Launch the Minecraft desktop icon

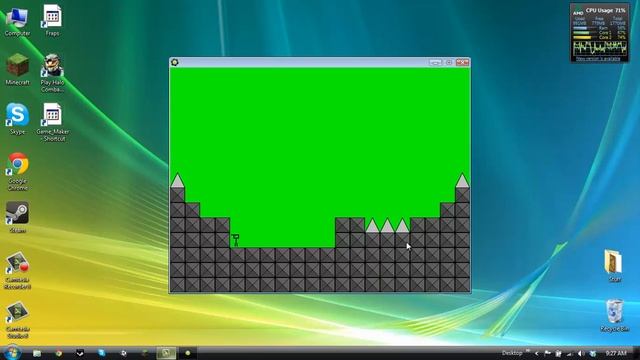[17, 69]
